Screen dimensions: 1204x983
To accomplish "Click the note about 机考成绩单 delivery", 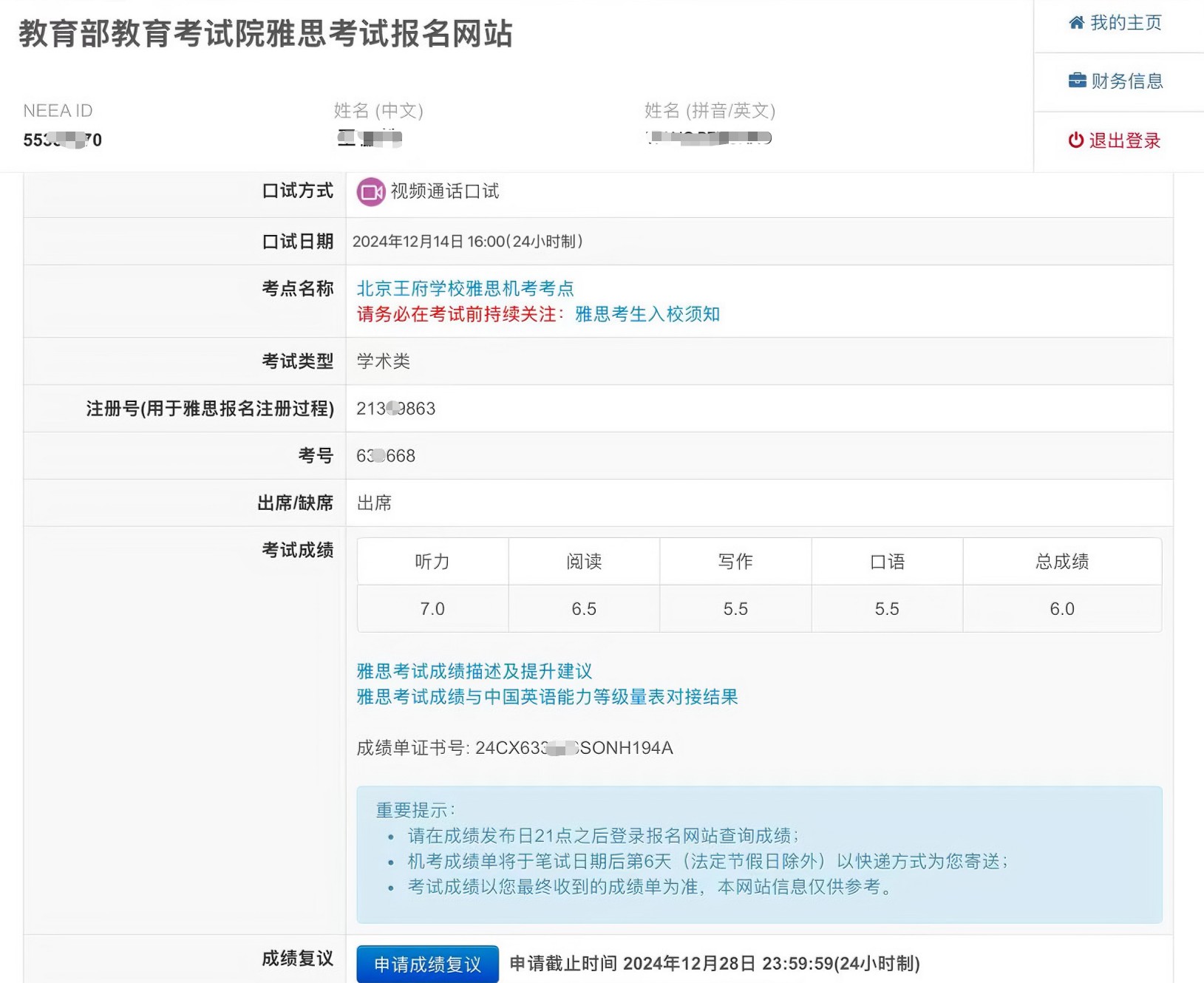I will 708,862.
